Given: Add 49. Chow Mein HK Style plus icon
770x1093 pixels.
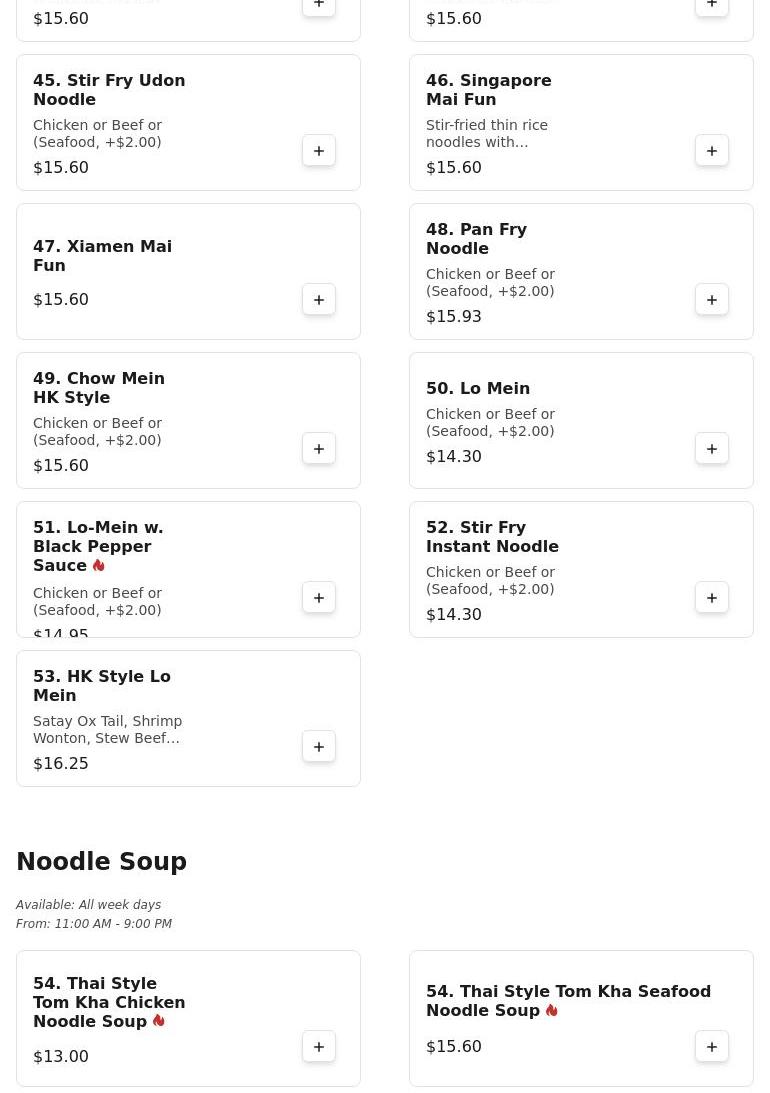Looking at the screenshot, I should (x=318, y=449).
